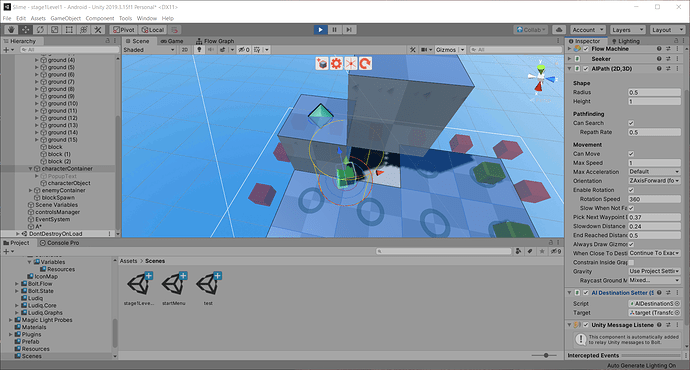
Task: Switch to the Game tab
Action: pos(172,41)
